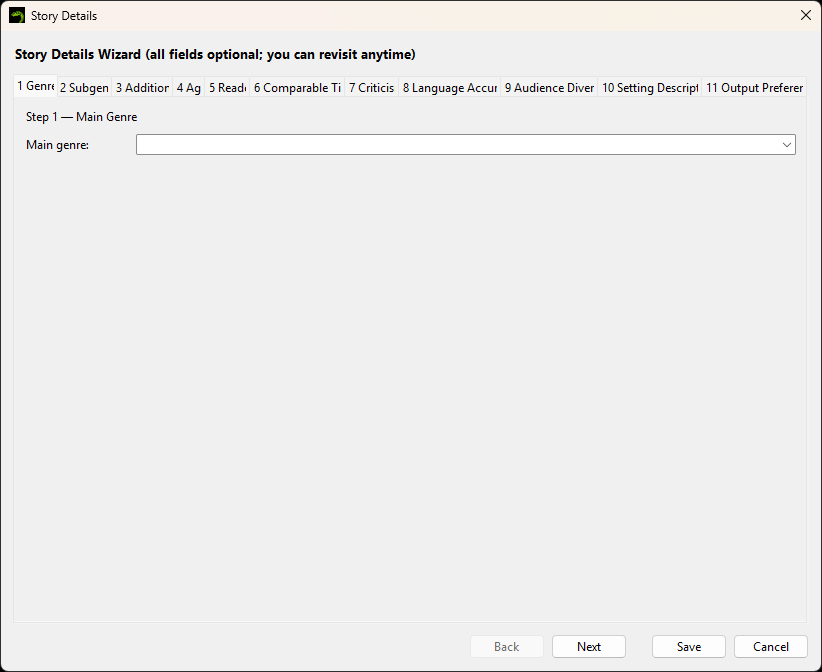Close the Story Details window
Image resolution: width=822 pixels, height=672 pixels.
[x=806, y=15]
